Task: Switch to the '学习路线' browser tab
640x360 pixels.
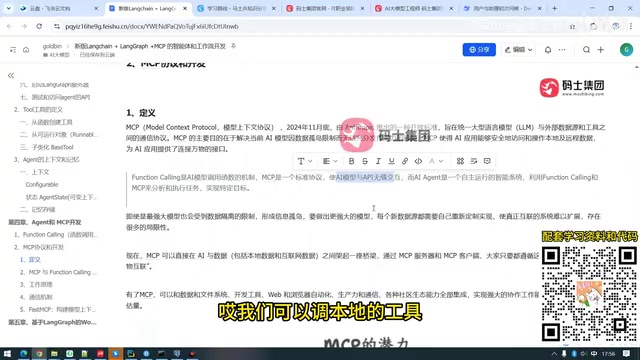Action: [x=237, y=9]
